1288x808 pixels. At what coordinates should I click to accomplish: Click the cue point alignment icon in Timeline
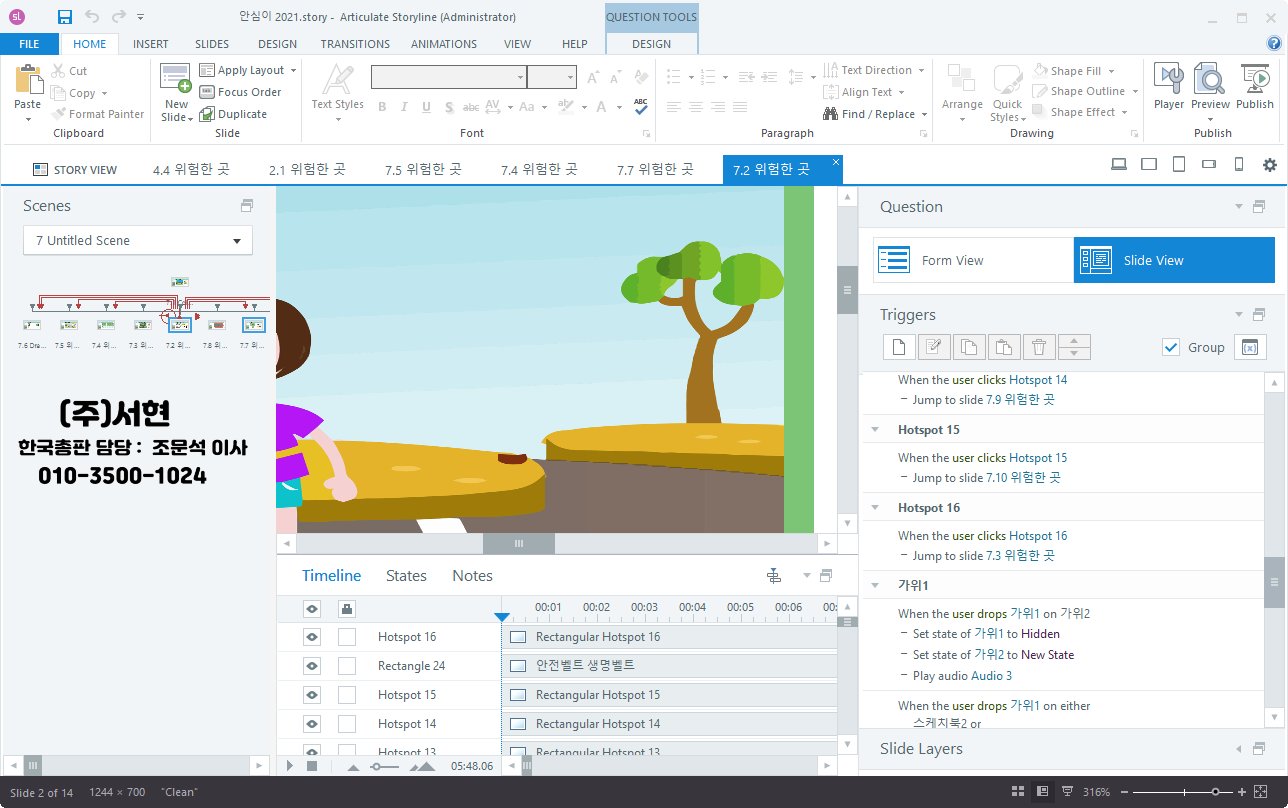point(774,575)
